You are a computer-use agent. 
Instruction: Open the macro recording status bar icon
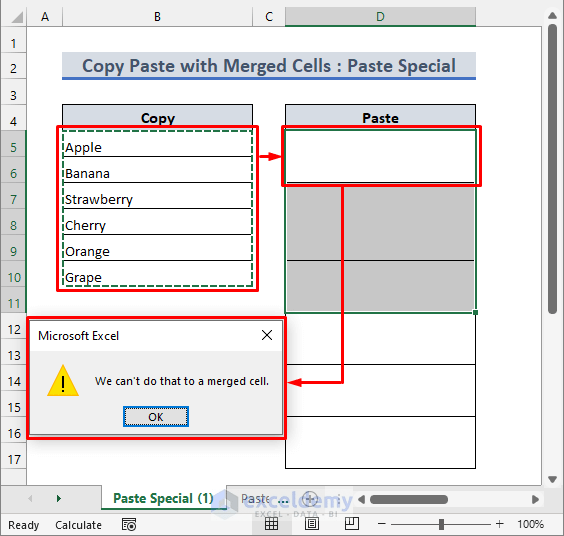(x=129, y=524)
